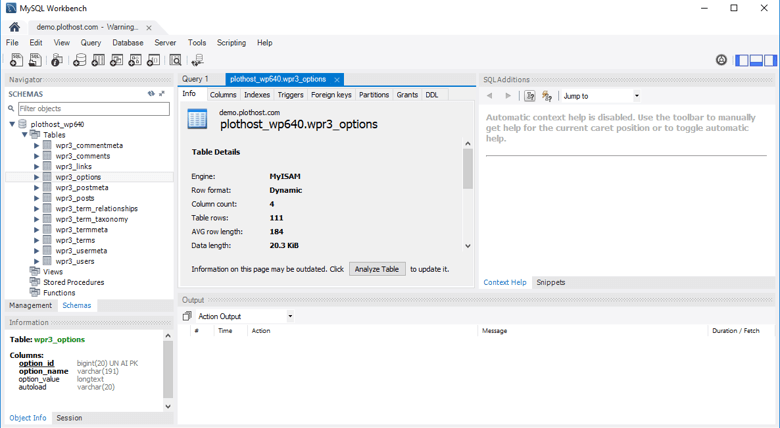The image size is (780, 428).
Task: Switch to the Query 1 tab
Action: 195,79
